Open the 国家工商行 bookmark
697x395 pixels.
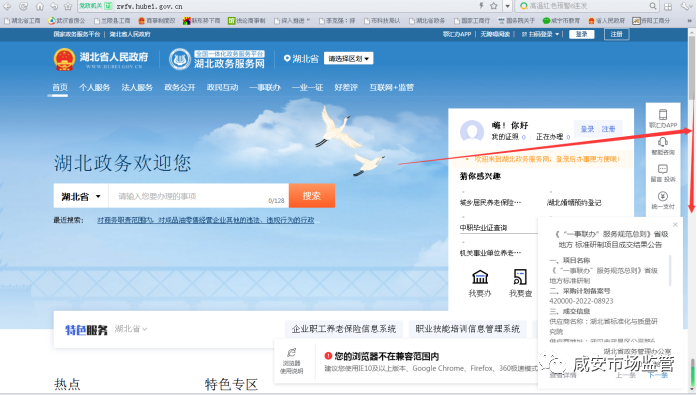pos(472,20)
